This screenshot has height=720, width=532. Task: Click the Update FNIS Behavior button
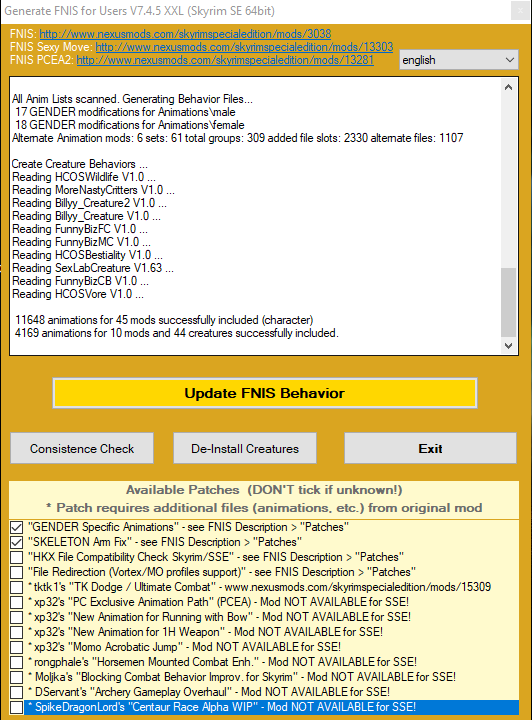click(x=265, y=393)
